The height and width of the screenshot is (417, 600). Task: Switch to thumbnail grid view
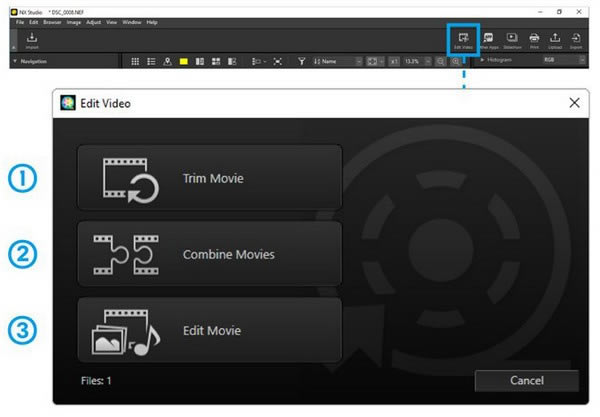[x=136, y=61]
